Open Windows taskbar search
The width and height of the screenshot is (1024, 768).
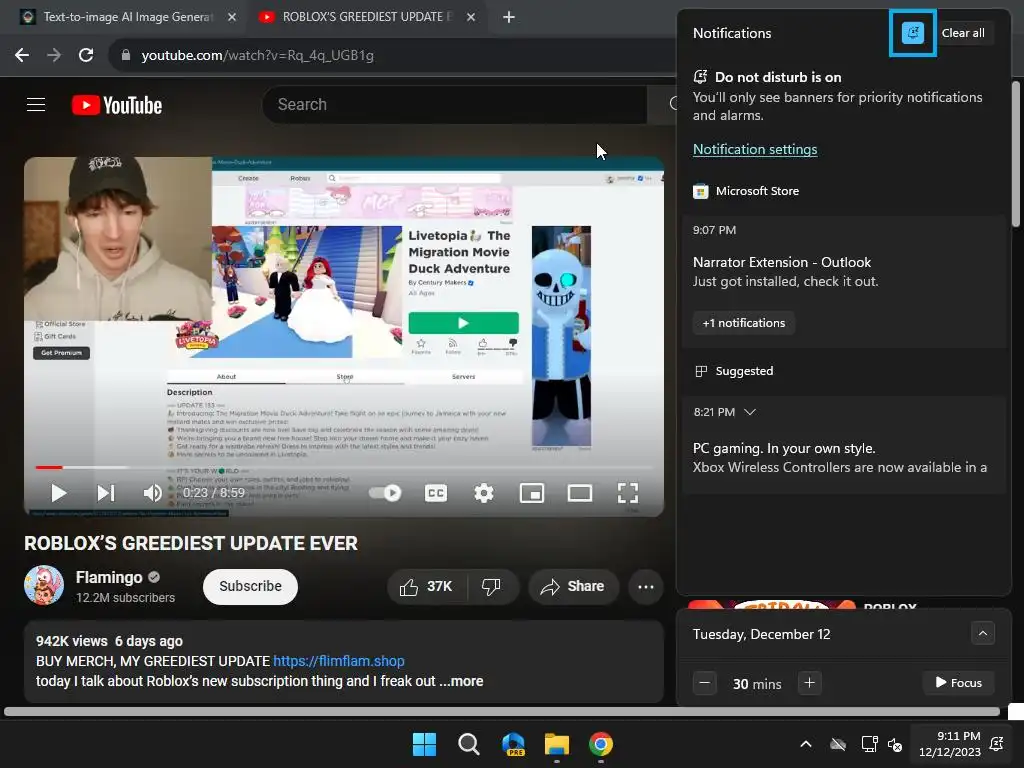(x=469, y=744)
